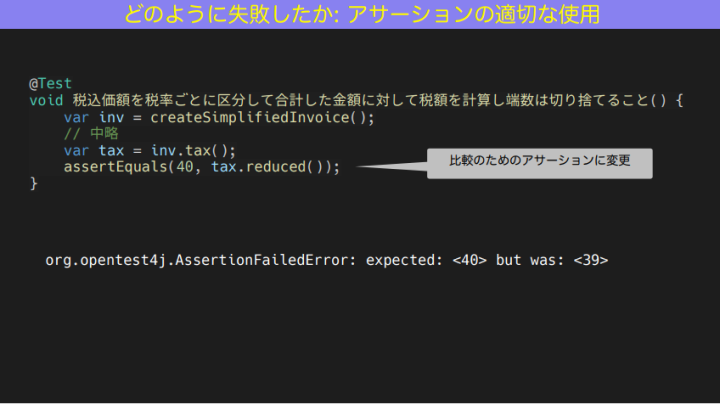Click the opening brace after method name
720x404 pixels.
(x=680, y=100)
